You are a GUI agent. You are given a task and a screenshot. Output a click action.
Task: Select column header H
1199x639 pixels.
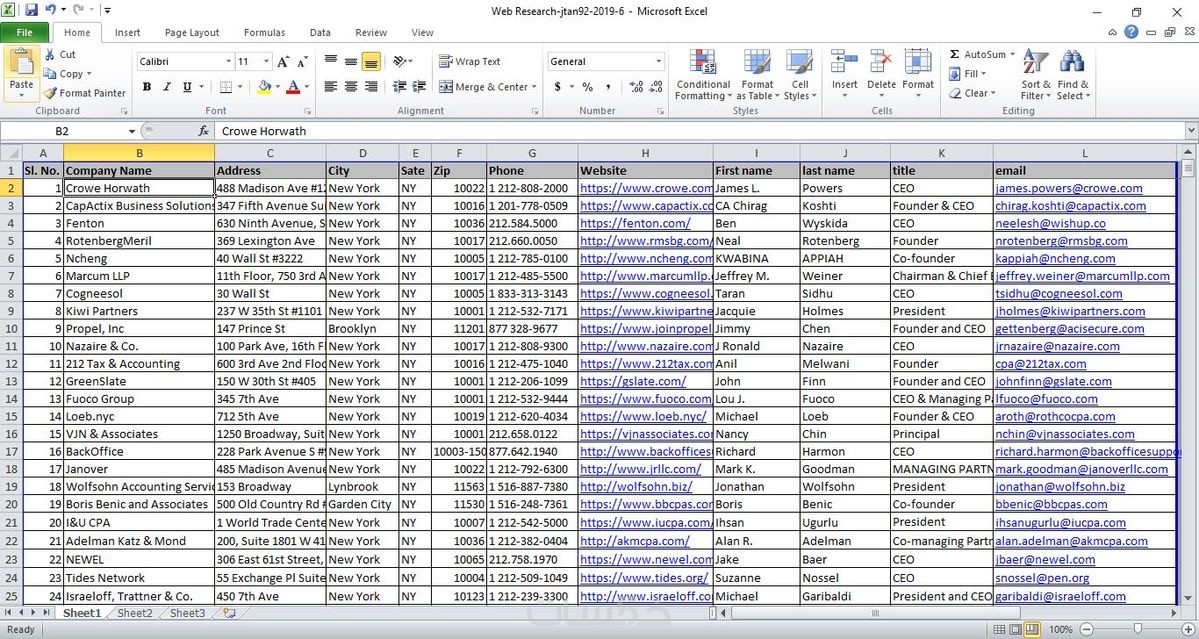[645, 154]
